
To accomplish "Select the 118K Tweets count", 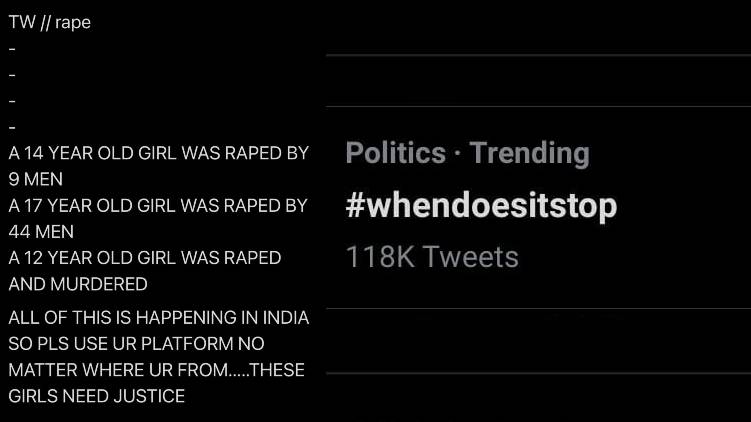I will [432, 257].
